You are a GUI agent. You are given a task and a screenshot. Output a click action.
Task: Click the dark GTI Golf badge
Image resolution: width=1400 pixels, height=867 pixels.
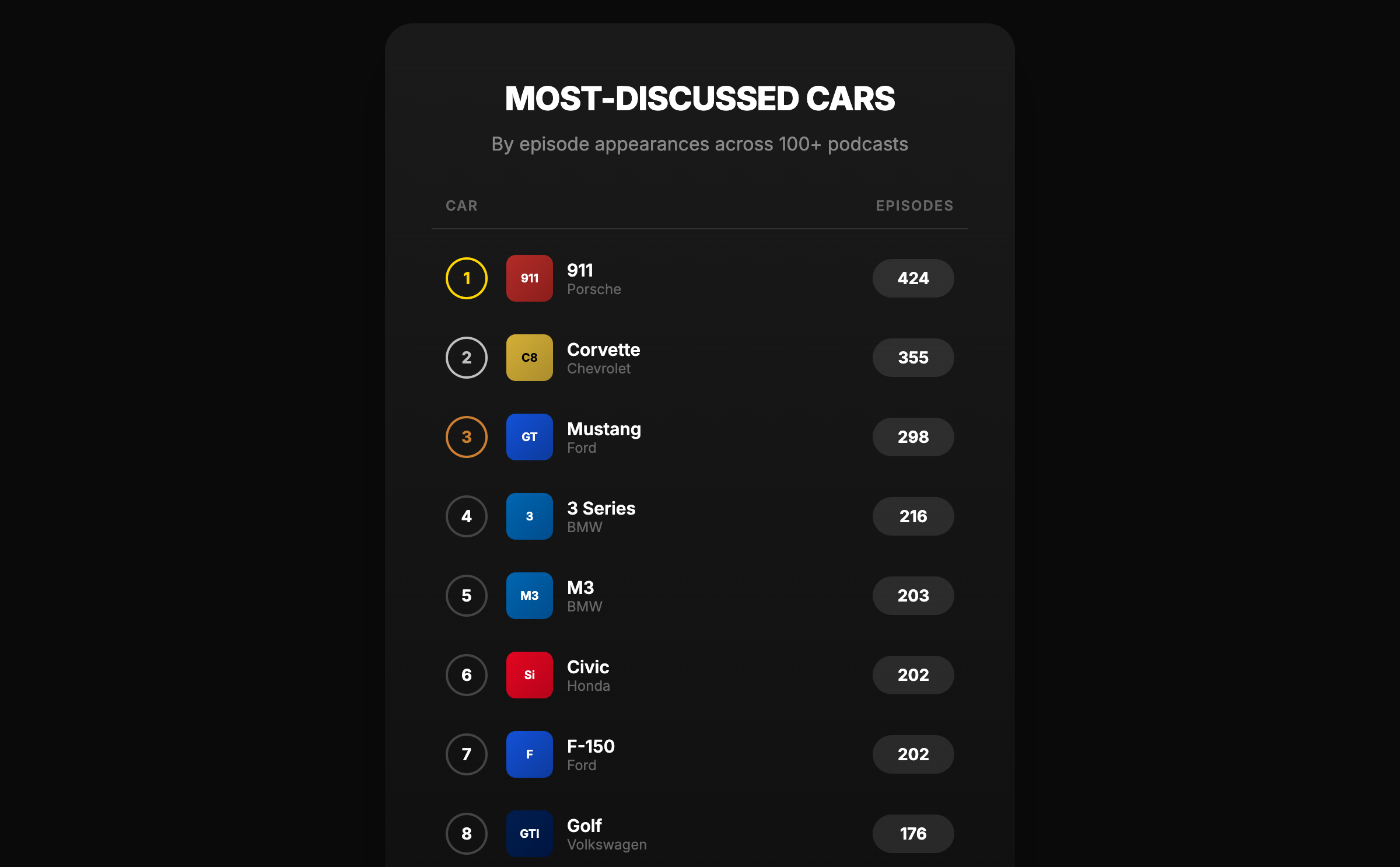(529, 834)
